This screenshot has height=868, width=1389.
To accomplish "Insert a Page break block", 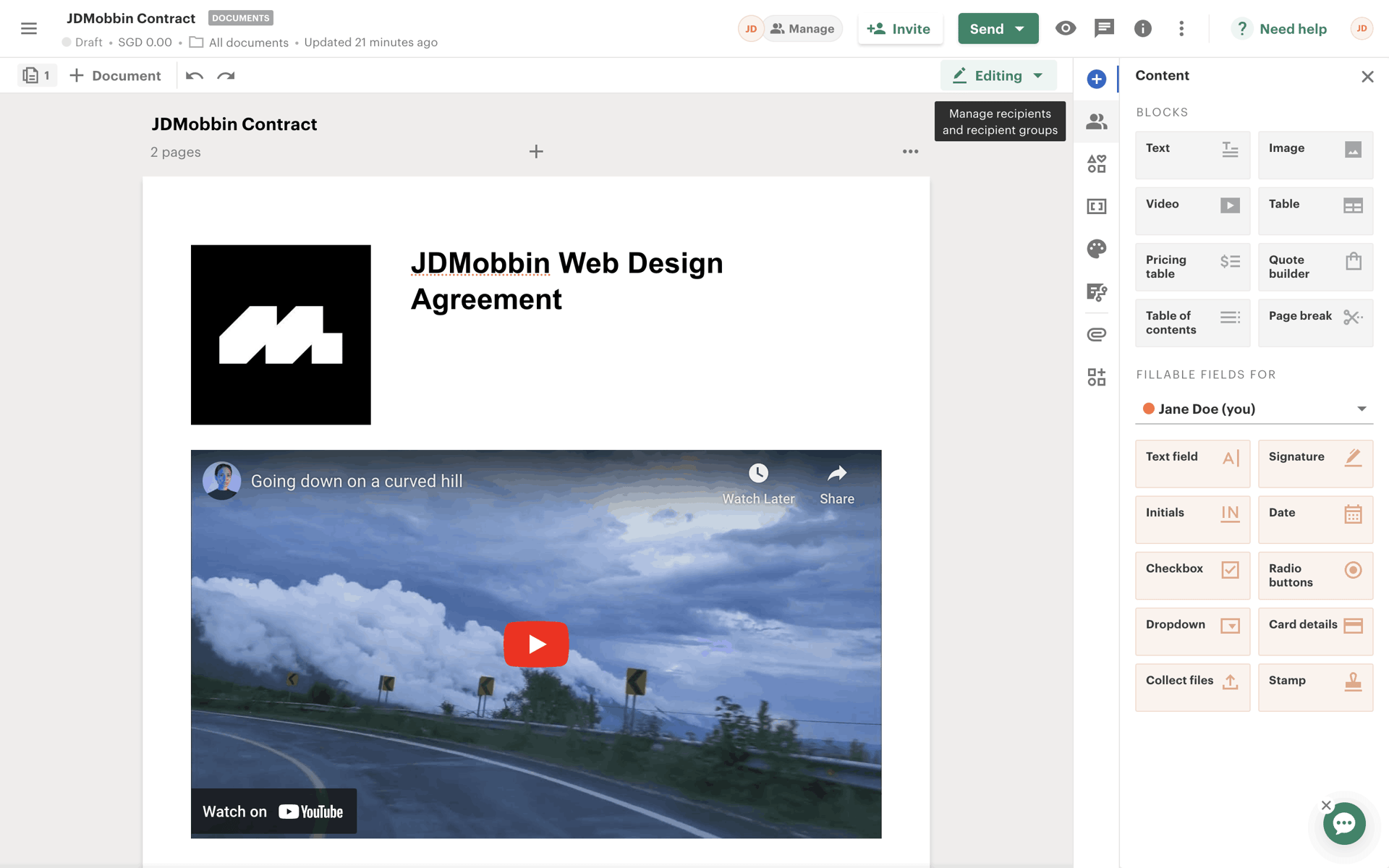I will [1315, 323].
